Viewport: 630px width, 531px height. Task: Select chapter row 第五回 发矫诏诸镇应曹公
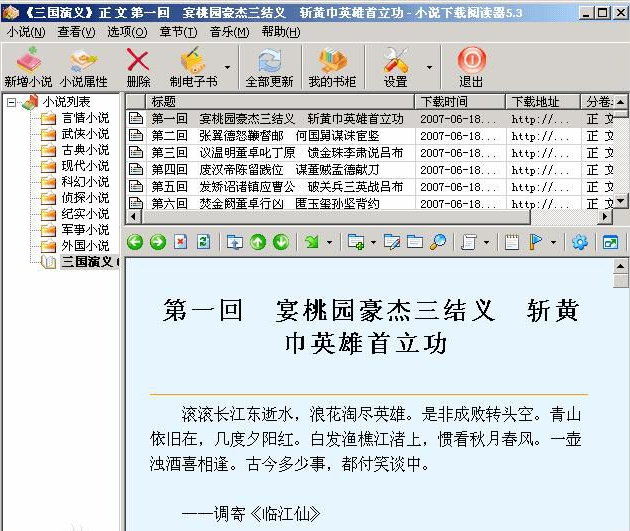370,187
